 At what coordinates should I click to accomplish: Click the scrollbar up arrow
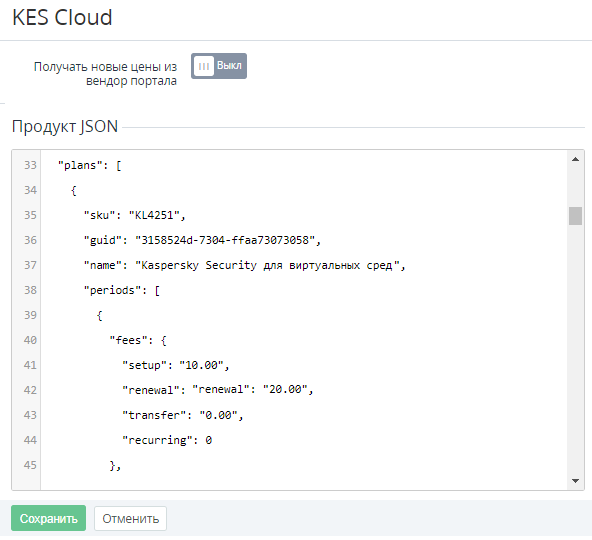tap(575, 159)
